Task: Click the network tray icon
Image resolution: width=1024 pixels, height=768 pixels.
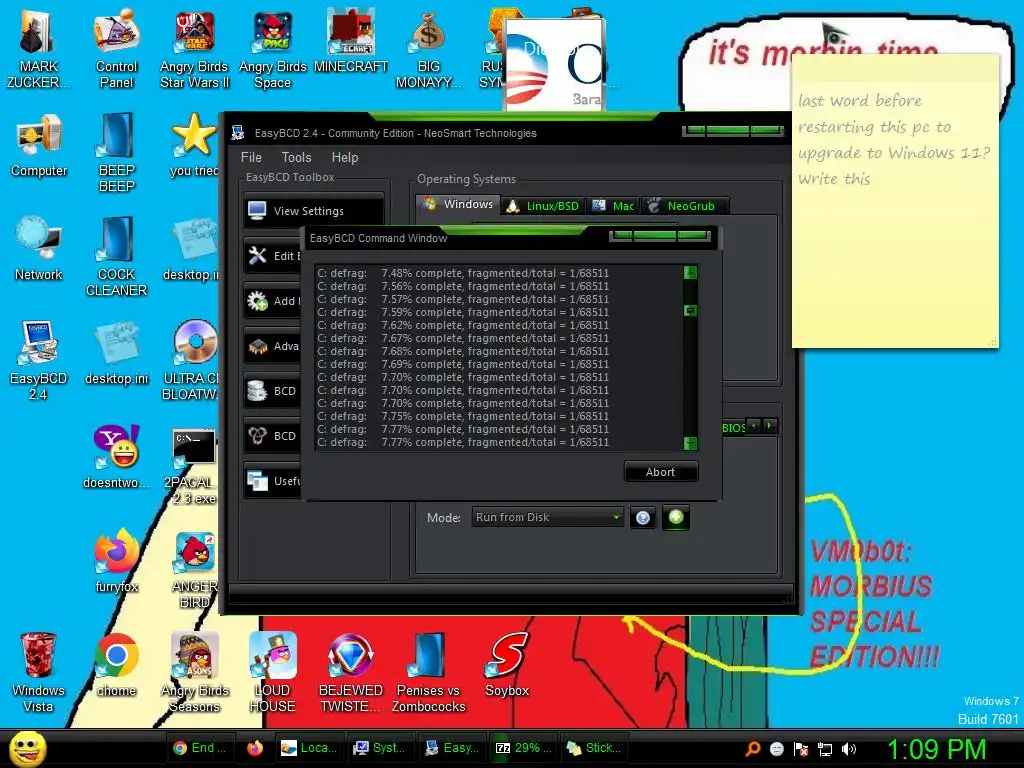Action: [x=825, y=749]
